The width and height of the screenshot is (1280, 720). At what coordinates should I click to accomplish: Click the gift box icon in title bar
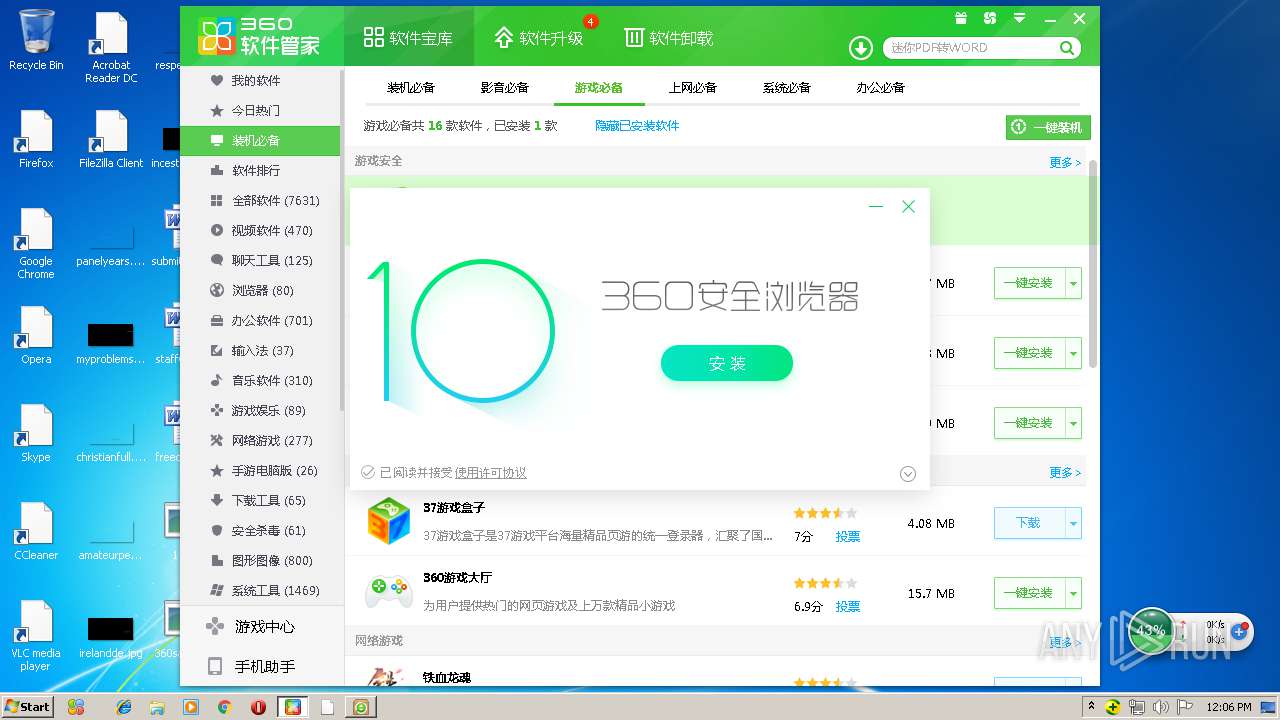[961, 18]
